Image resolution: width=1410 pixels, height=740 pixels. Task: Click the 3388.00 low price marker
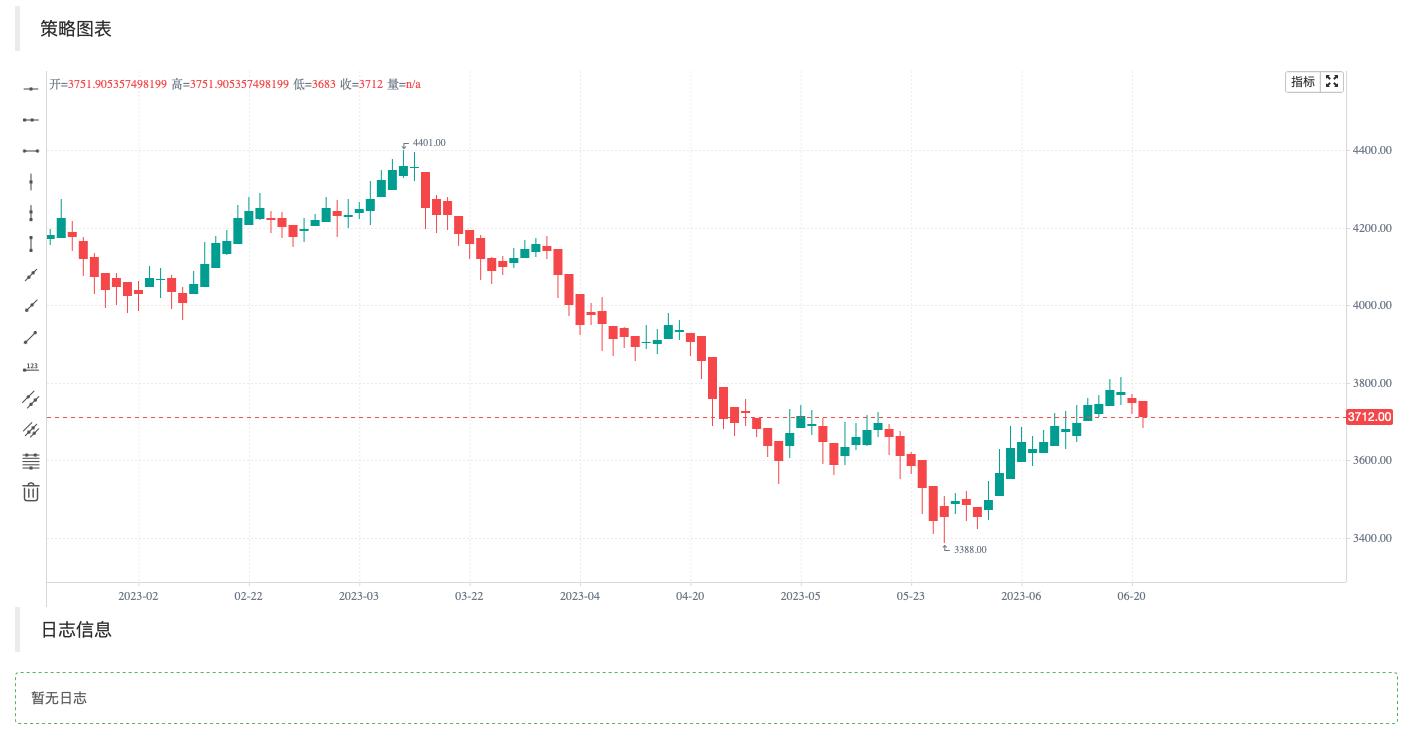point(969,550)
